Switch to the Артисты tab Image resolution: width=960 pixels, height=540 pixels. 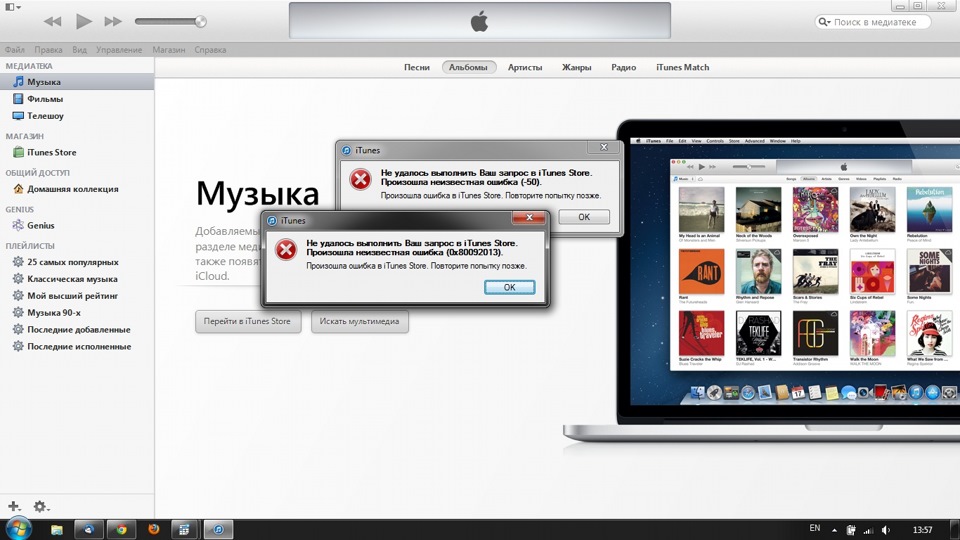tap(525, 67)
